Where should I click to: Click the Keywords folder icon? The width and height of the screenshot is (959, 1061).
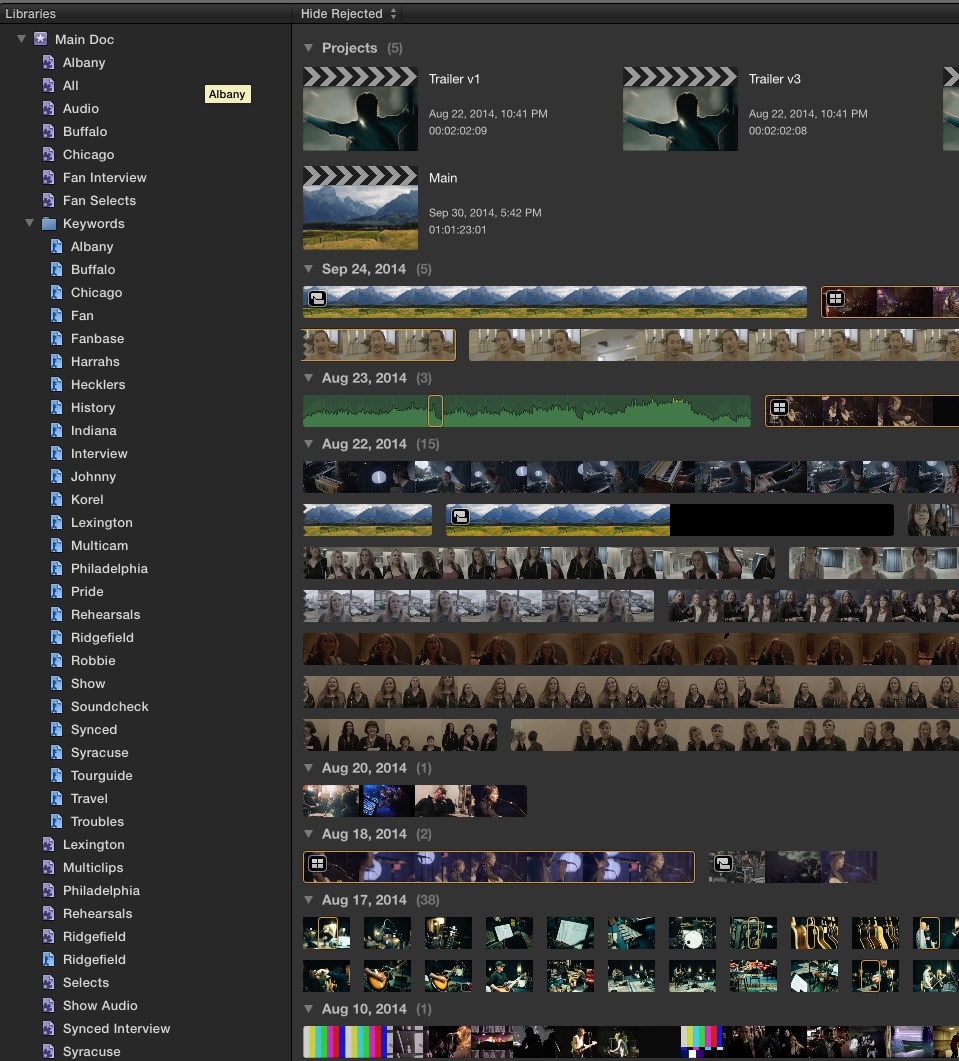tap(49, 223)
